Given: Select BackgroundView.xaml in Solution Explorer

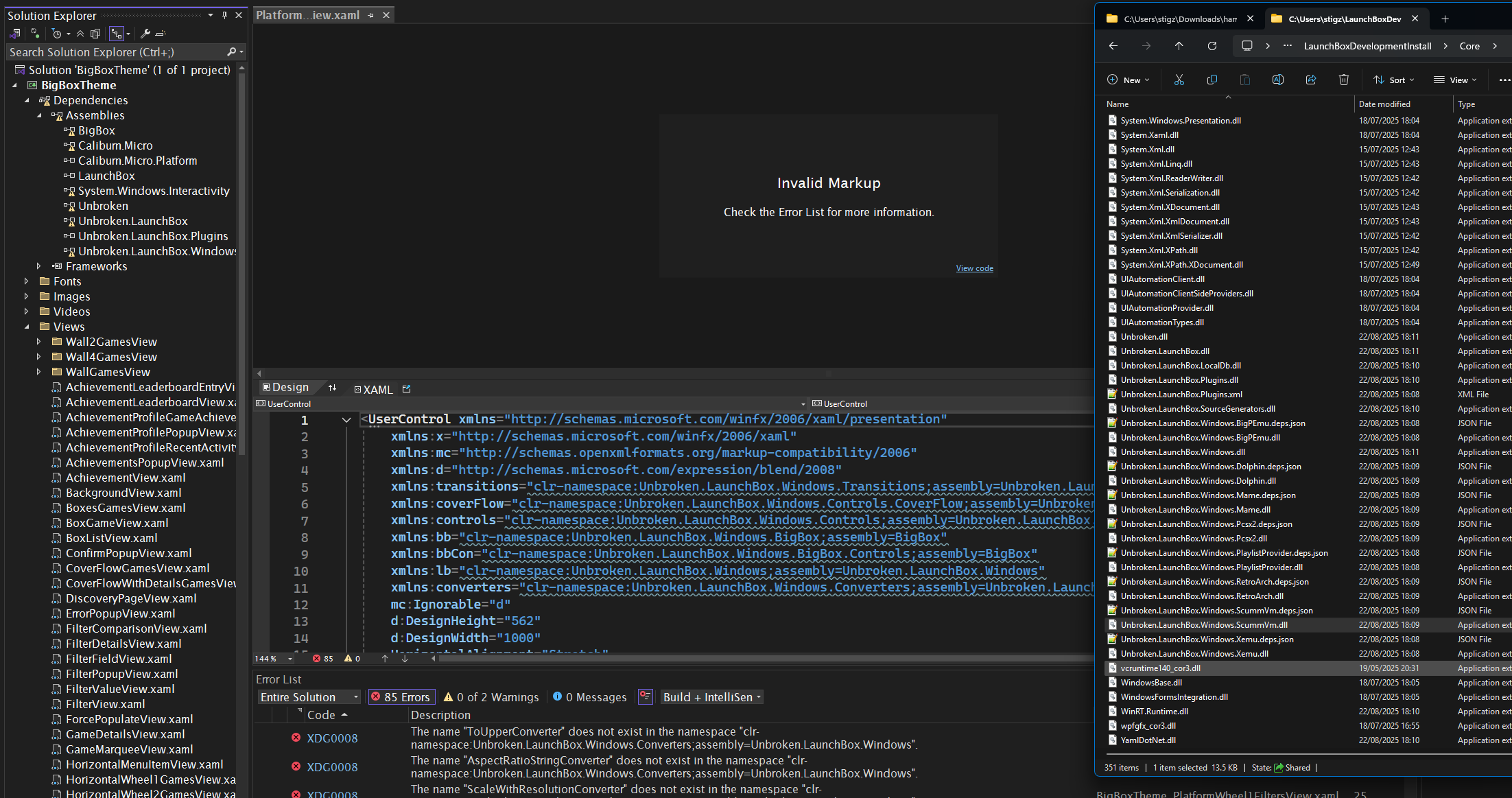Looking at the screenshot, I should click(x=123, y=493).
